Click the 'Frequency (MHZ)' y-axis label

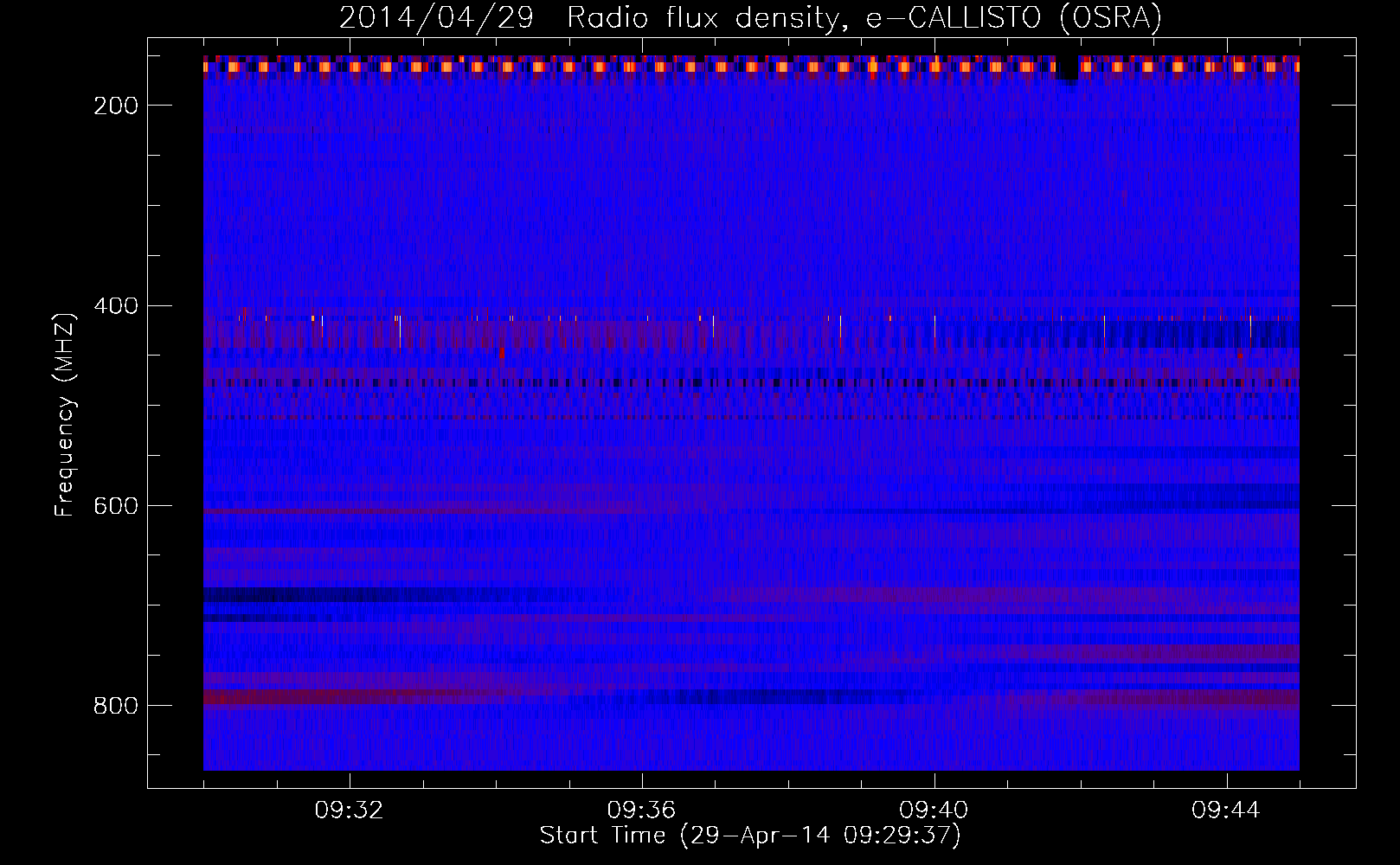65,414
